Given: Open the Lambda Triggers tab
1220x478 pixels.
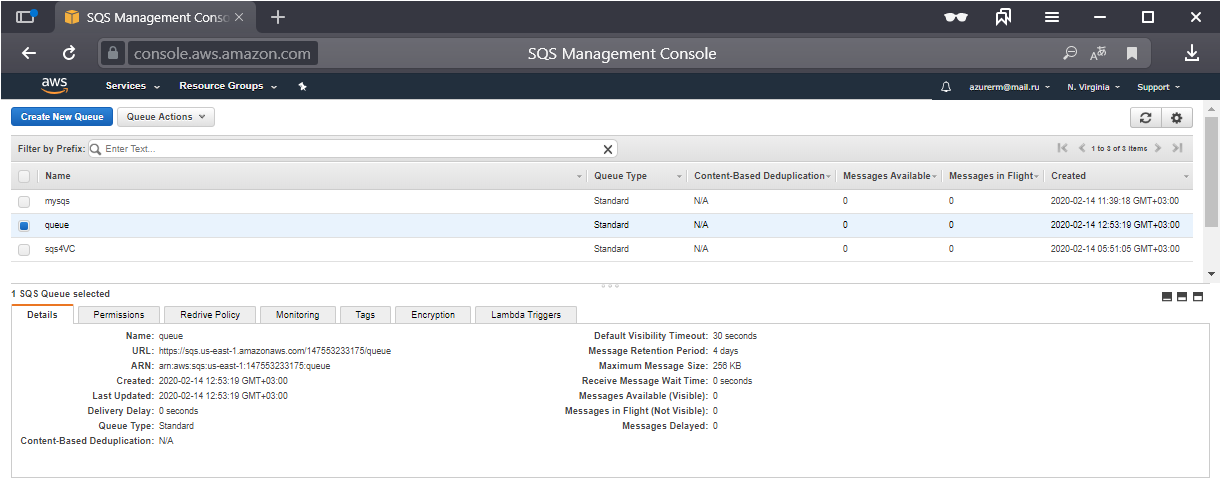Looking at the screenshot, I should coord(527,315).
